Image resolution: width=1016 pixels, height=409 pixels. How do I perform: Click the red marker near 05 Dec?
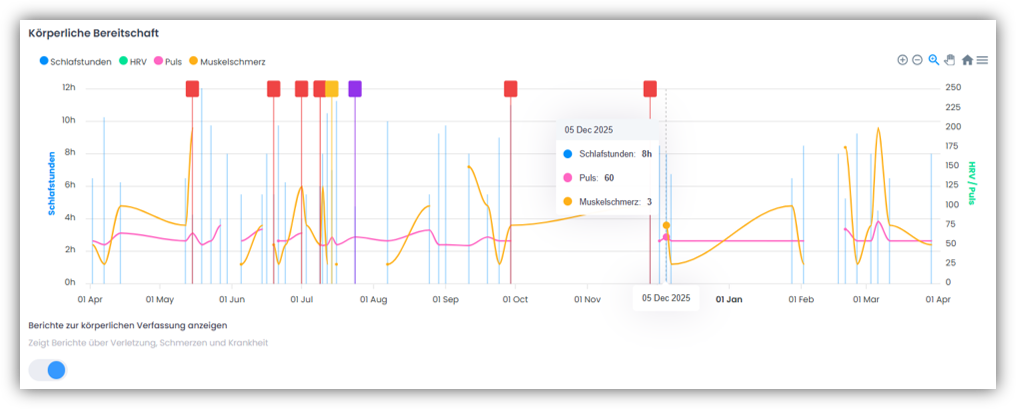click(650, 88)
